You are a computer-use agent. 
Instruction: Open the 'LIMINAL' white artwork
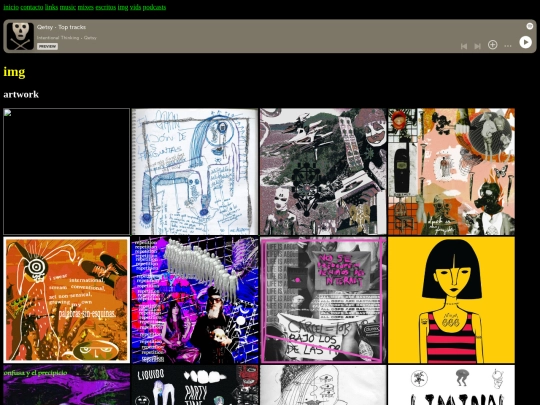tap(451, 385)
